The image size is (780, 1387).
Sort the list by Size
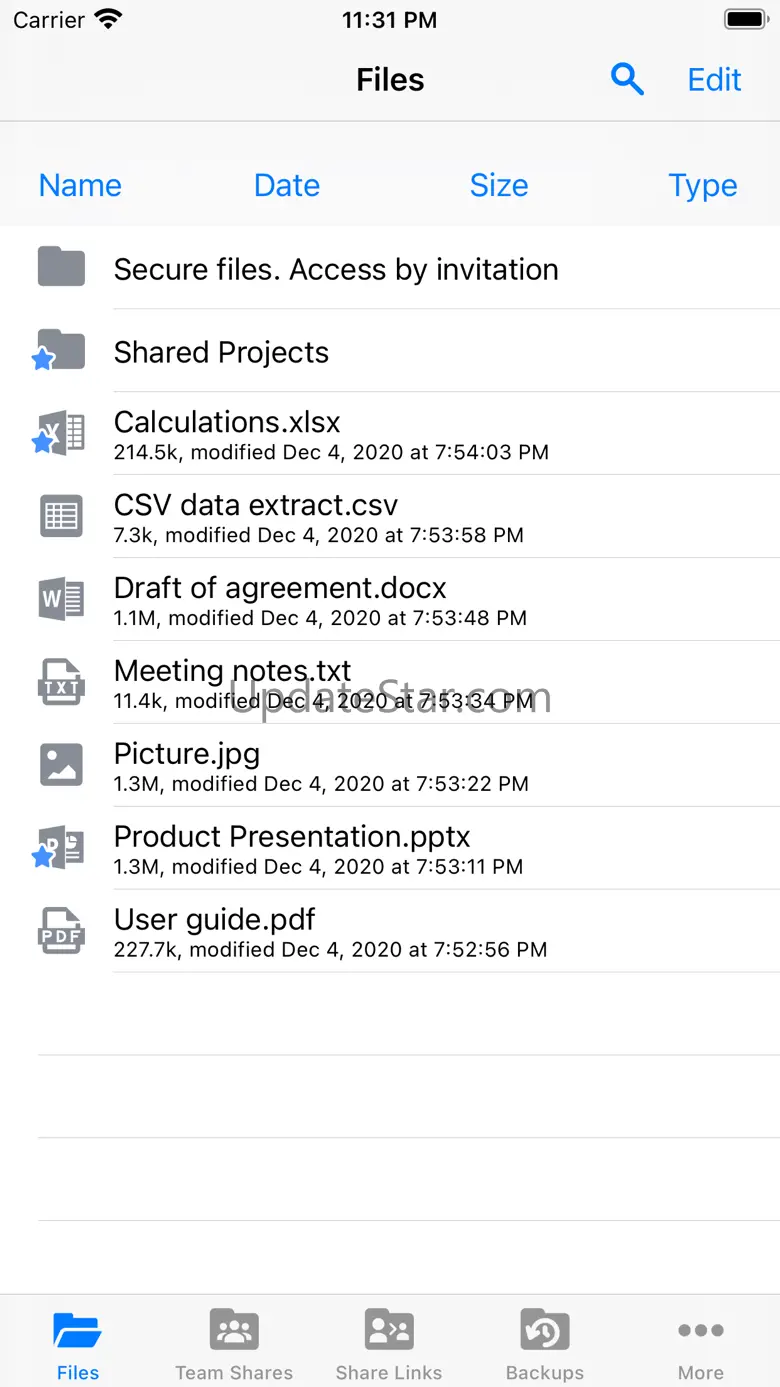pyautogui.click(x=499, y=185)
